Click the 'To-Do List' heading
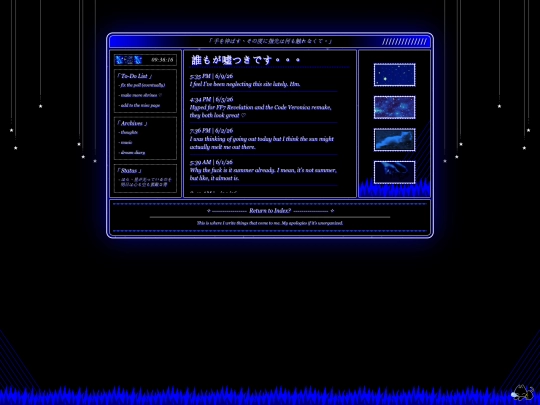 [134, 76]
